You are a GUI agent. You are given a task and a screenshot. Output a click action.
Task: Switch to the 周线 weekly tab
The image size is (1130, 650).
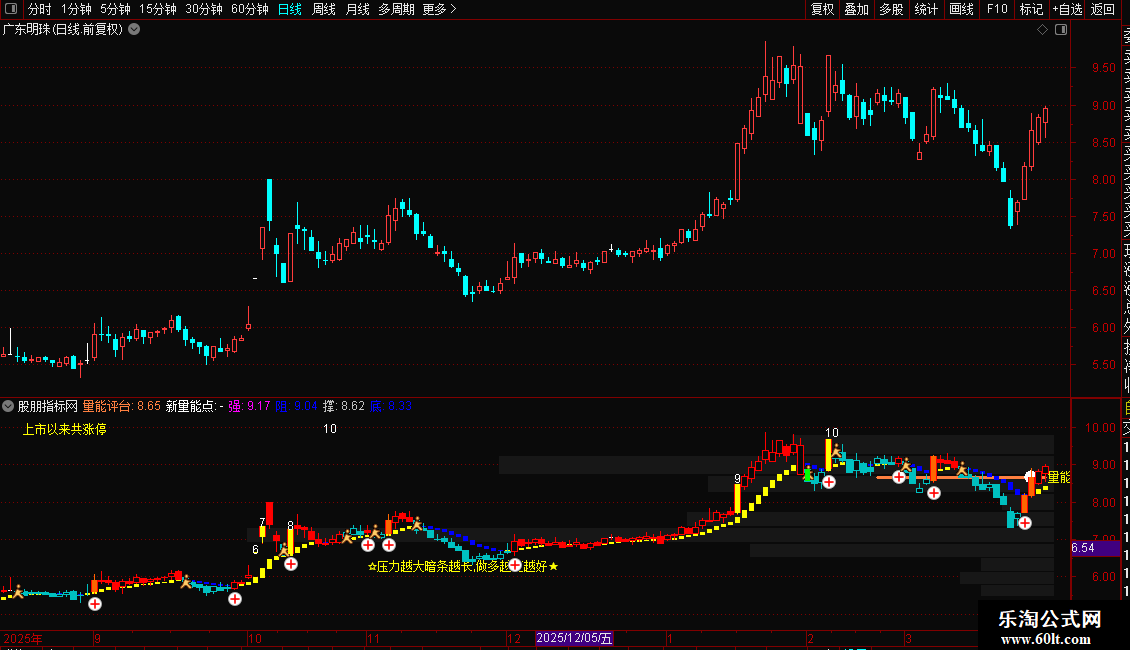324,9
